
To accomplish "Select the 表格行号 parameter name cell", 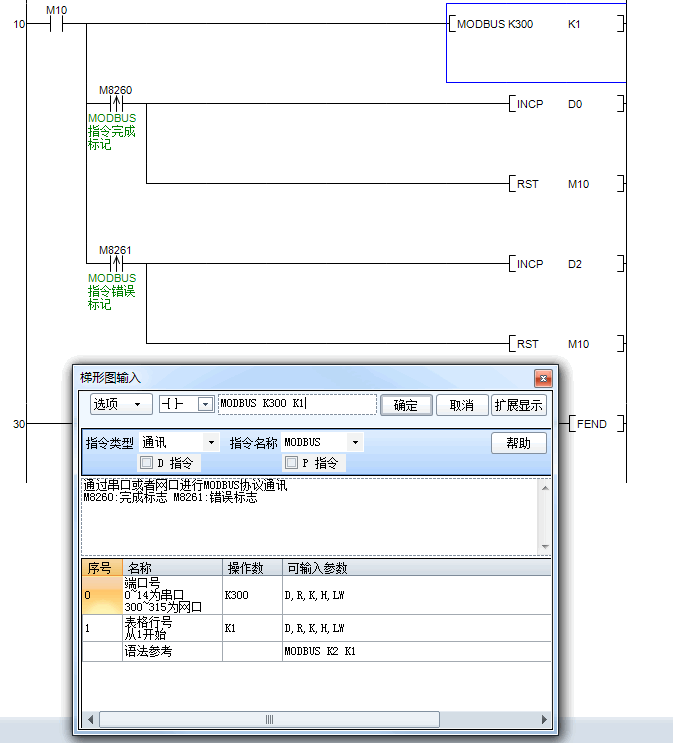I will click(173, 628).
